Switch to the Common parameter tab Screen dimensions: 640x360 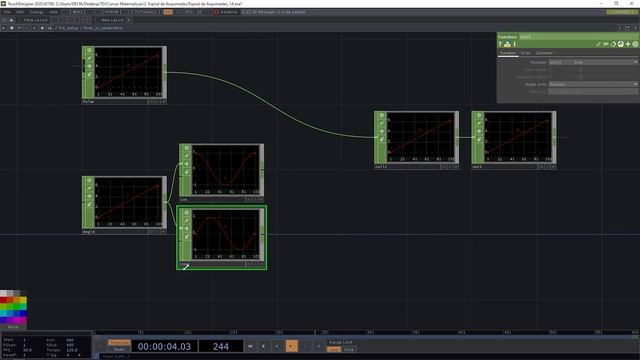coord(544,53)
